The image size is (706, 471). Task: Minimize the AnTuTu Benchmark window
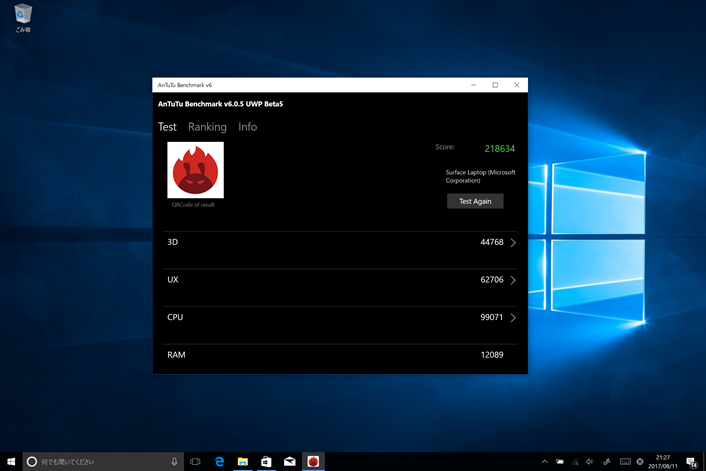[x=474, y=85]
